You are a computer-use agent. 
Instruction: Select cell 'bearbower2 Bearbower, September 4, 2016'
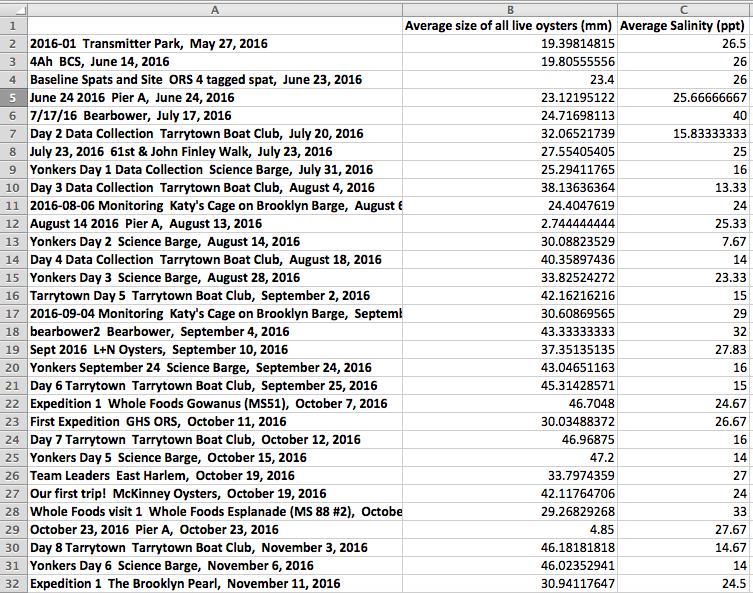[215, 332]
